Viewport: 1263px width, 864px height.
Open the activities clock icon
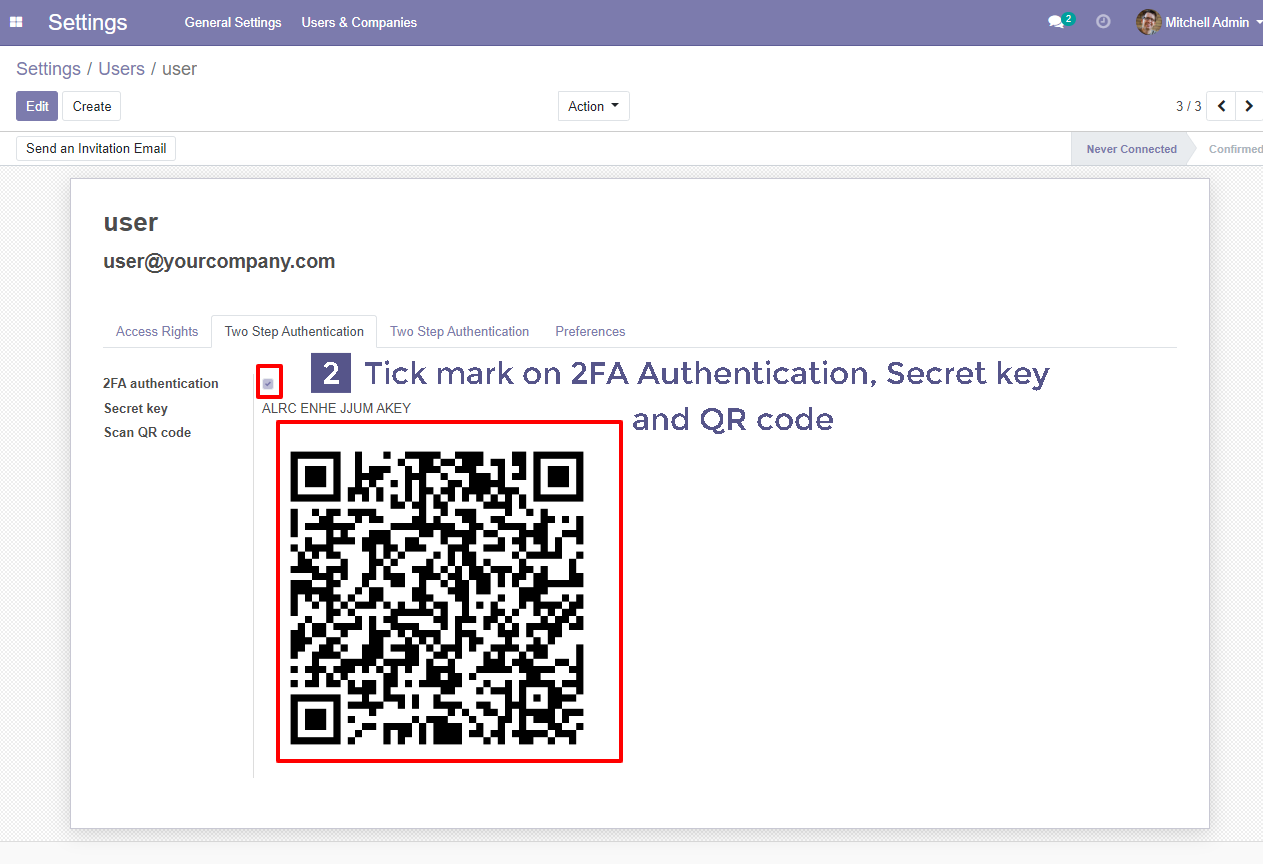coord(1103,21)
